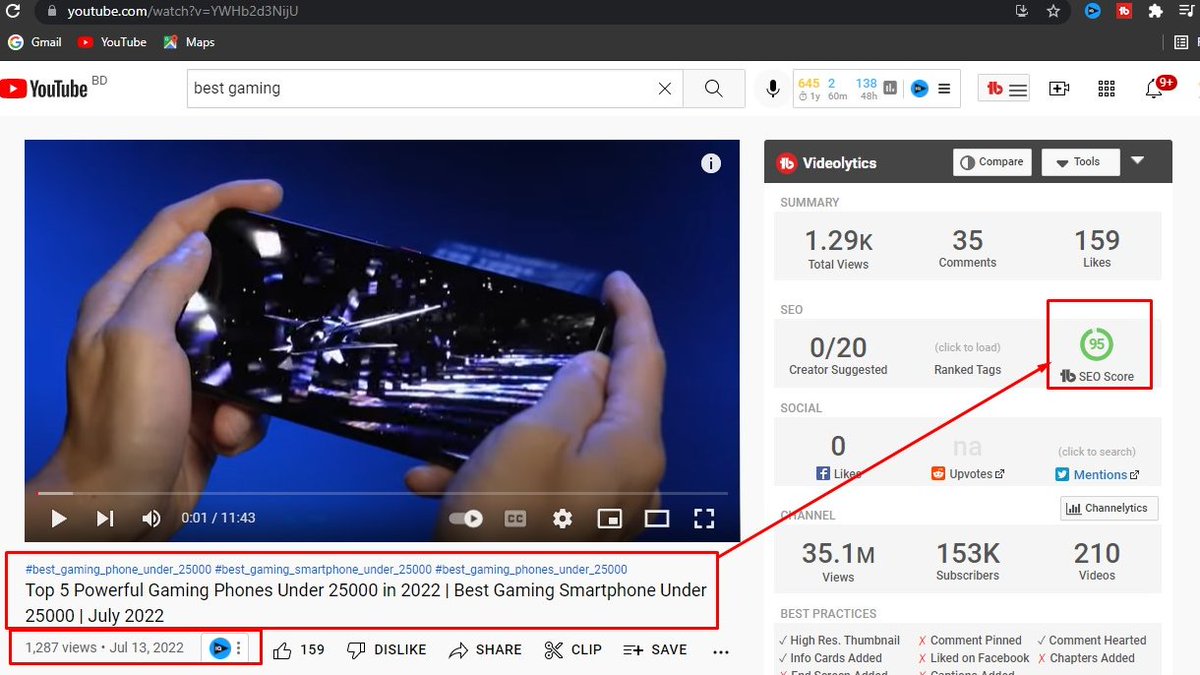Open the Channelytics button

[1109, 508]
